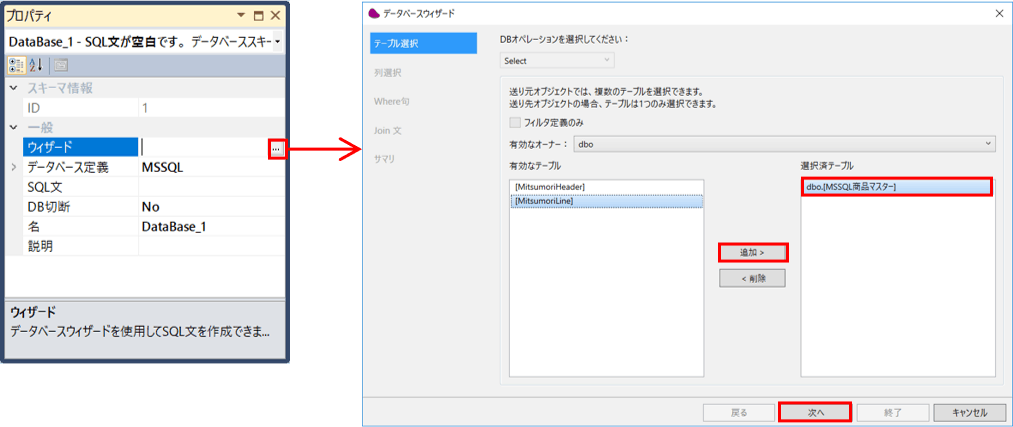
Task: Click the Property Pages icon in properties toolbar
Action: coord(60,65)
